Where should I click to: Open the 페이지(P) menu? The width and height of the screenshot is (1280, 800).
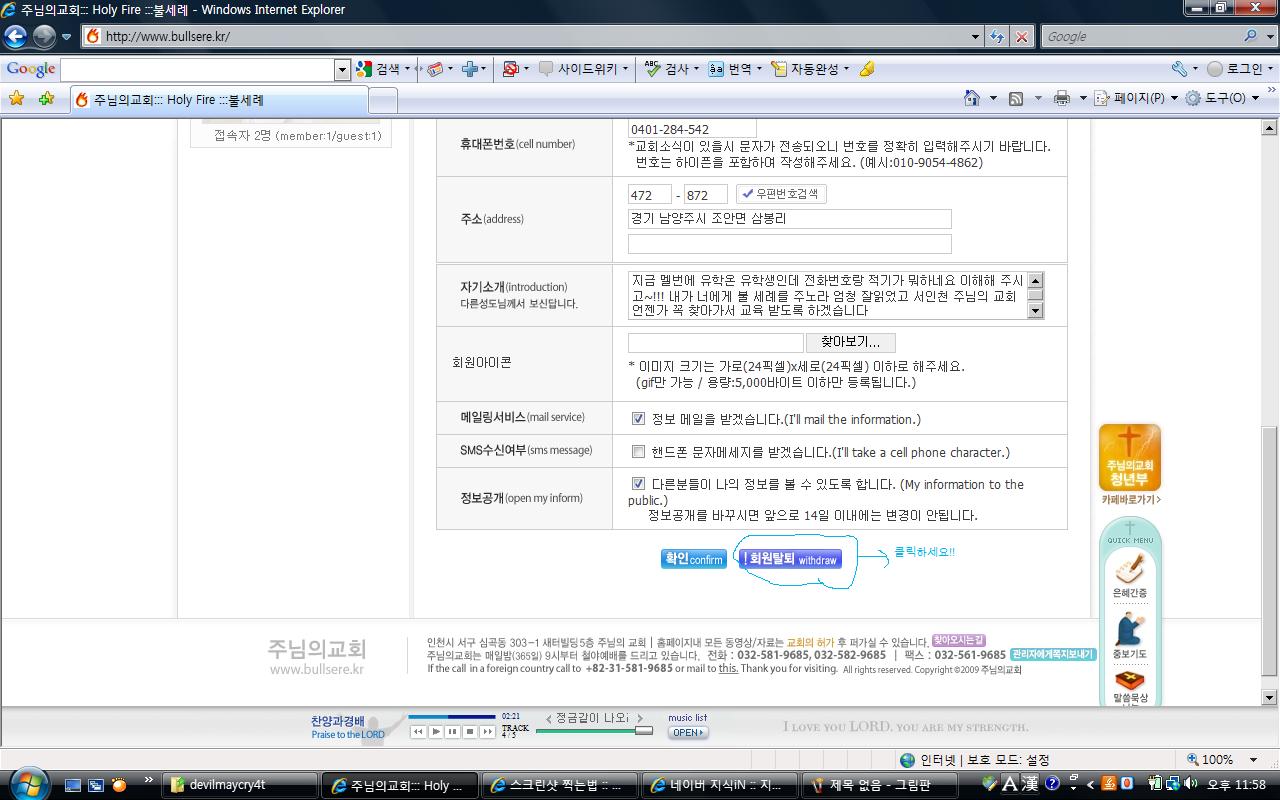1136,98
